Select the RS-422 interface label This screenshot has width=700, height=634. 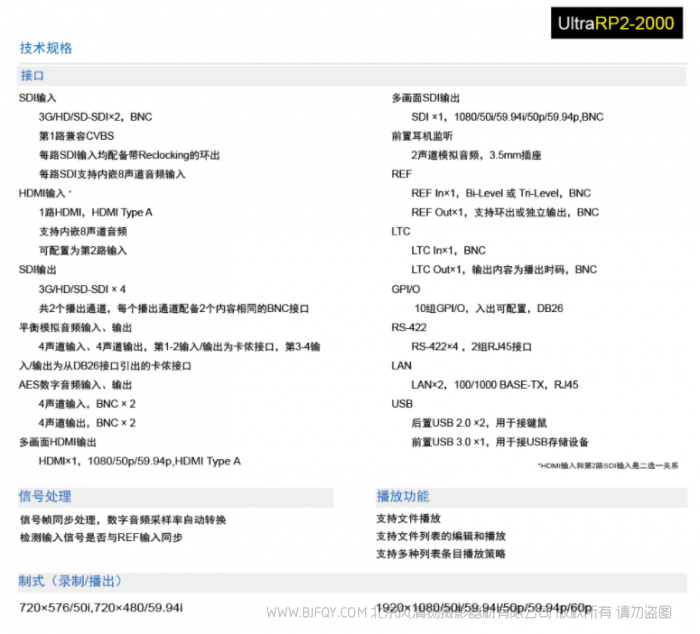point(408,328)
